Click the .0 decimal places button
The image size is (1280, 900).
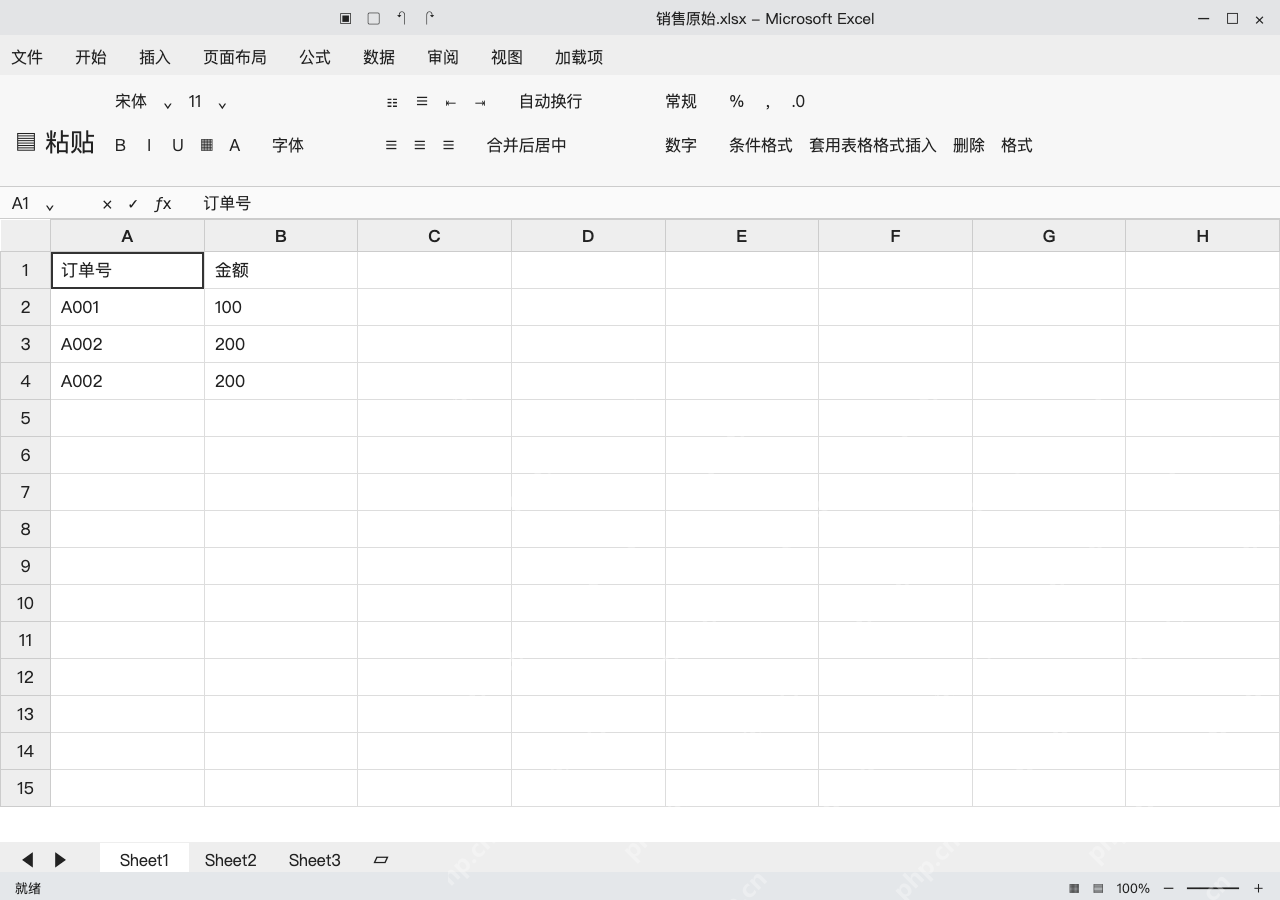[798, 101]
